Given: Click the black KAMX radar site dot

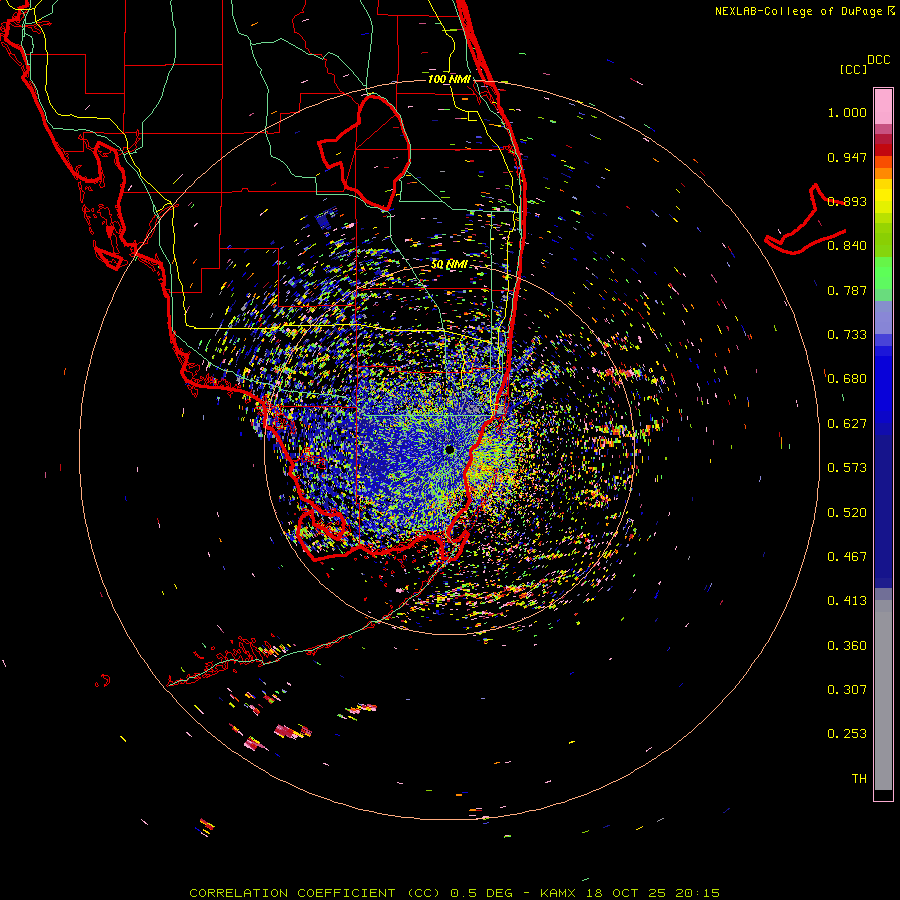Looking at the screenshot, I should pos(449,450).
